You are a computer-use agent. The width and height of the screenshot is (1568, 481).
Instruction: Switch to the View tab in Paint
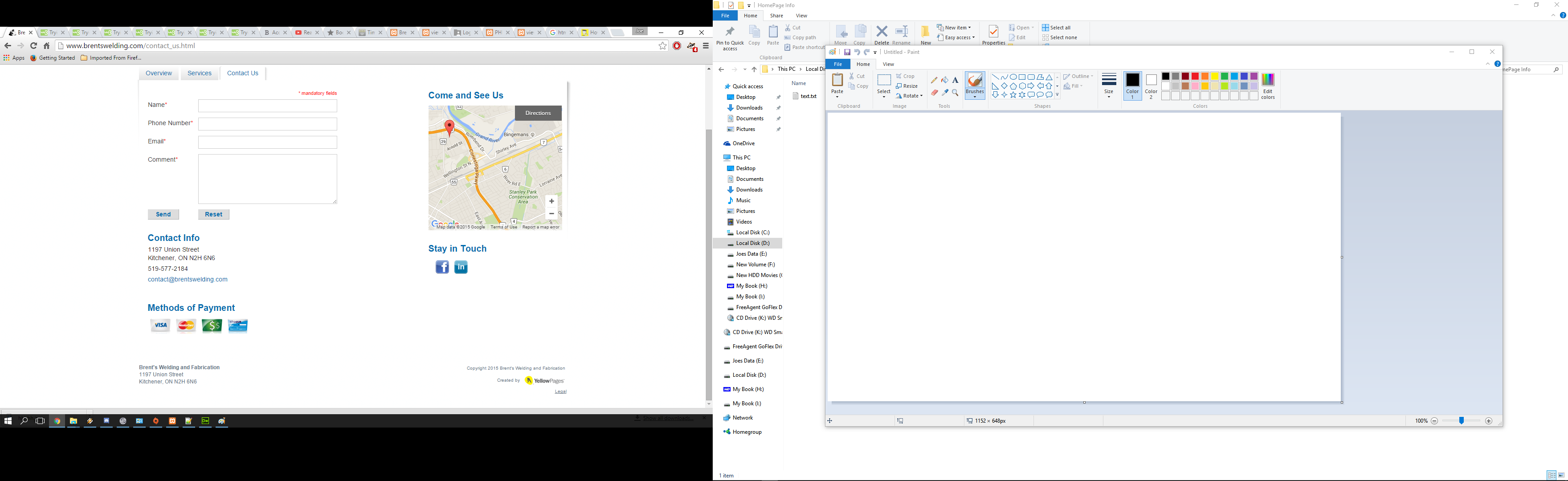pyautogui.click(x=889, y=64)
